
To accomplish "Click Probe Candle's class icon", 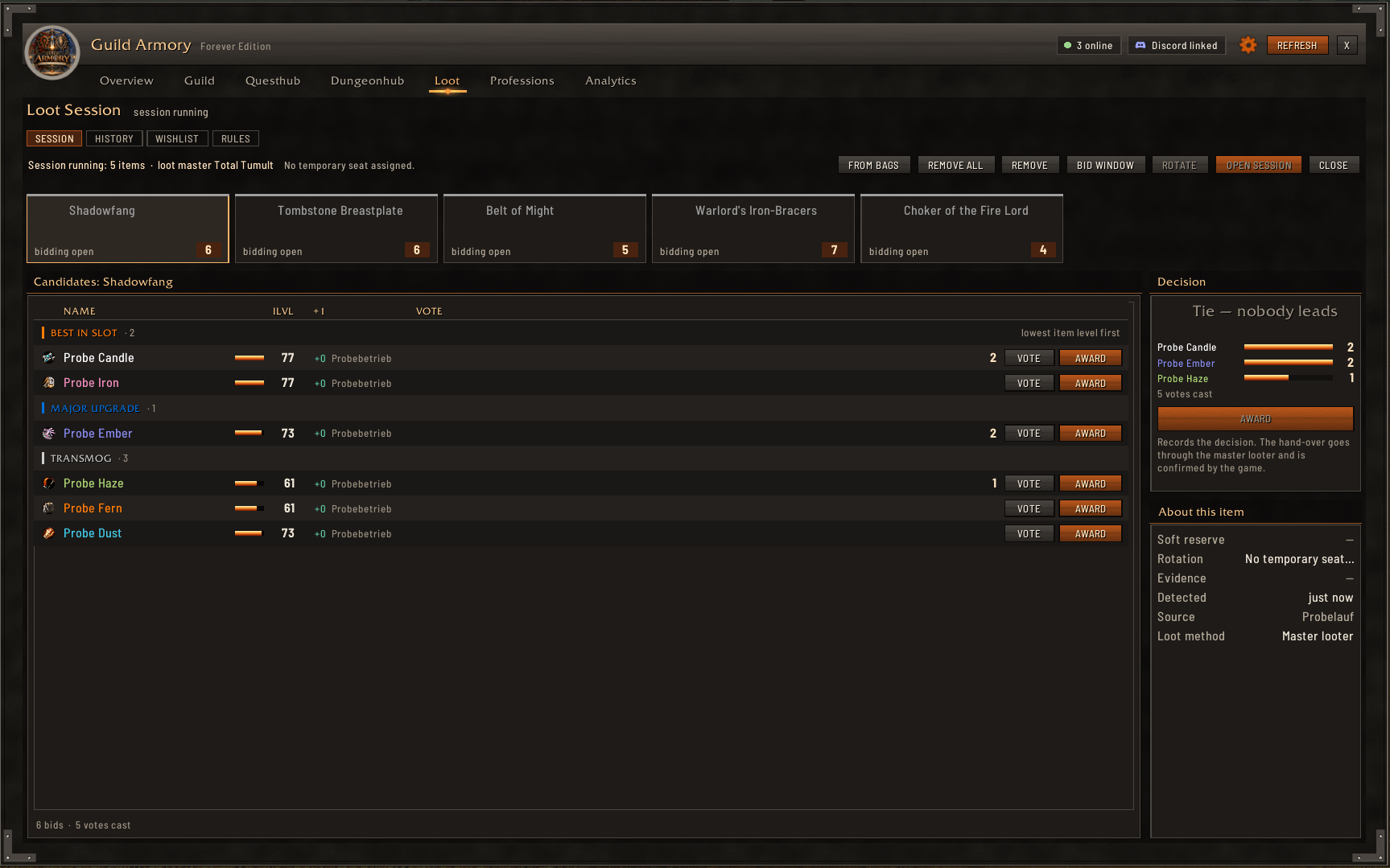I will 49,358.
